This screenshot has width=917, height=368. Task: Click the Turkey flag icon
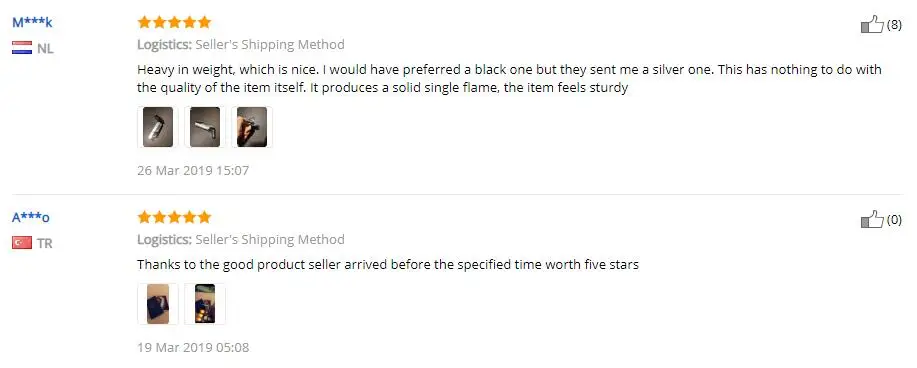(22, 243)
